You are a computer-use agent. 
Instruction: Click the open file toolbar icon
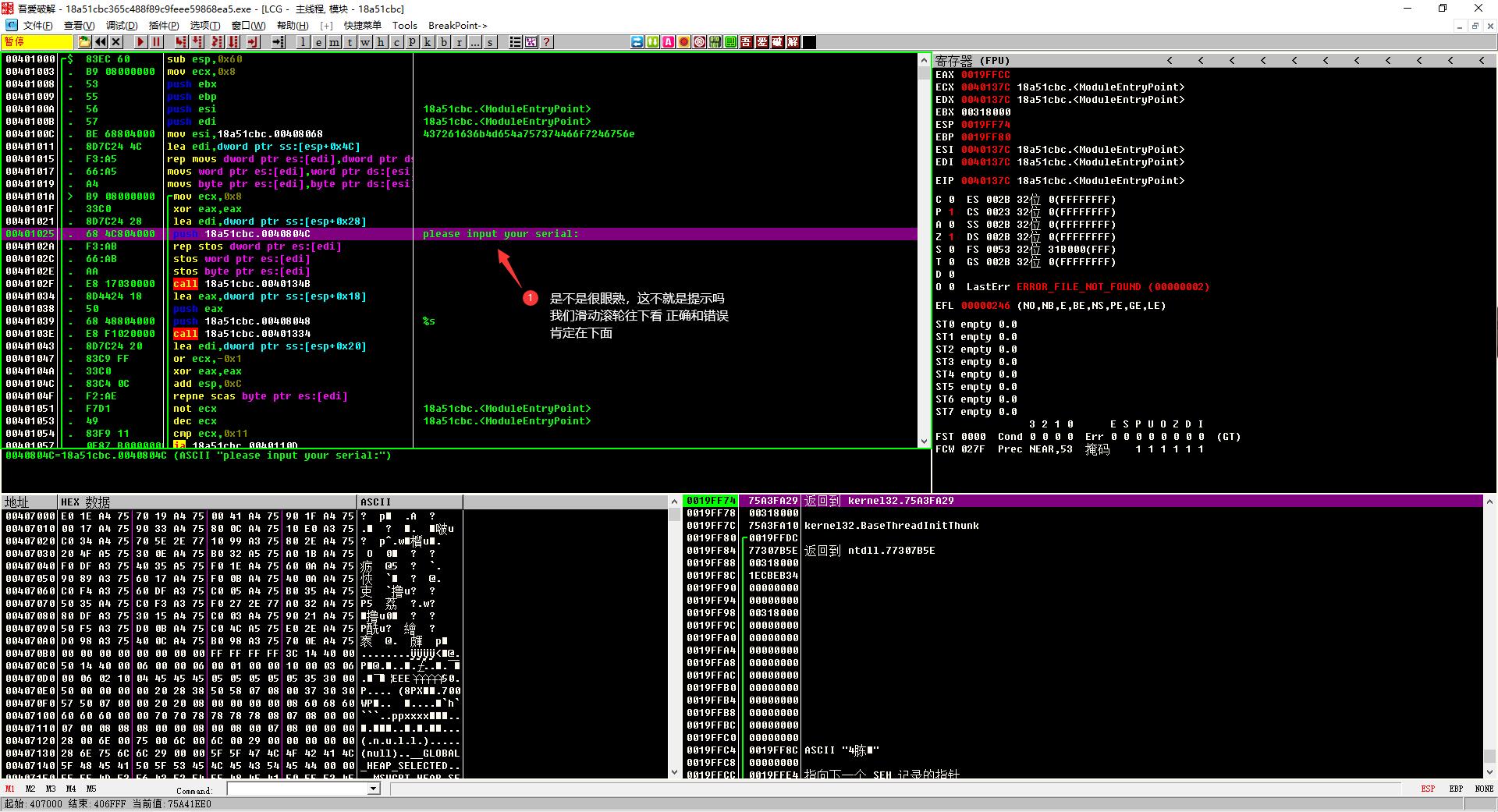(86, 42)
